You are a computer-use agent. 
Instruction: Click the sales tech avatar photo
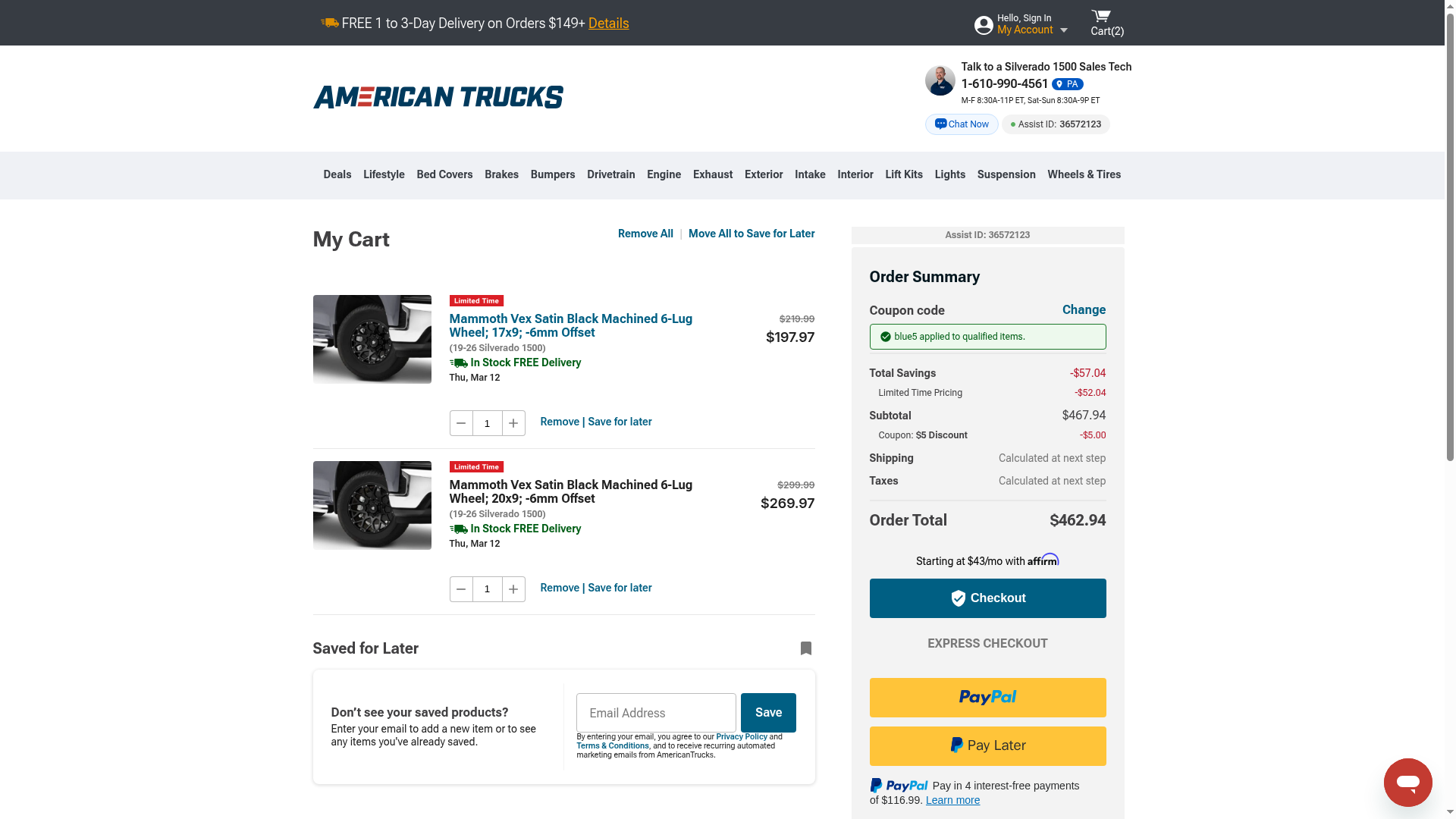coord(940,80)
